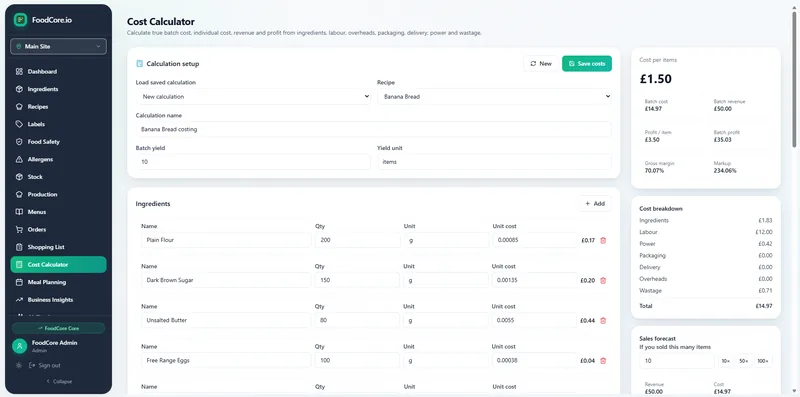Expand the Main Site selector dropdown

[x=58, y=46]
